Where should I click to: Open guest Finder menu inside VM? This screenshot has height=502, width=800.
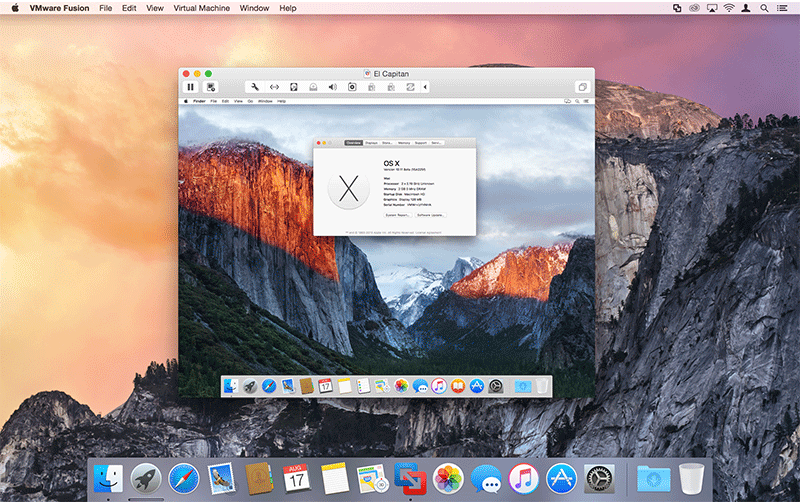[199, 101]
